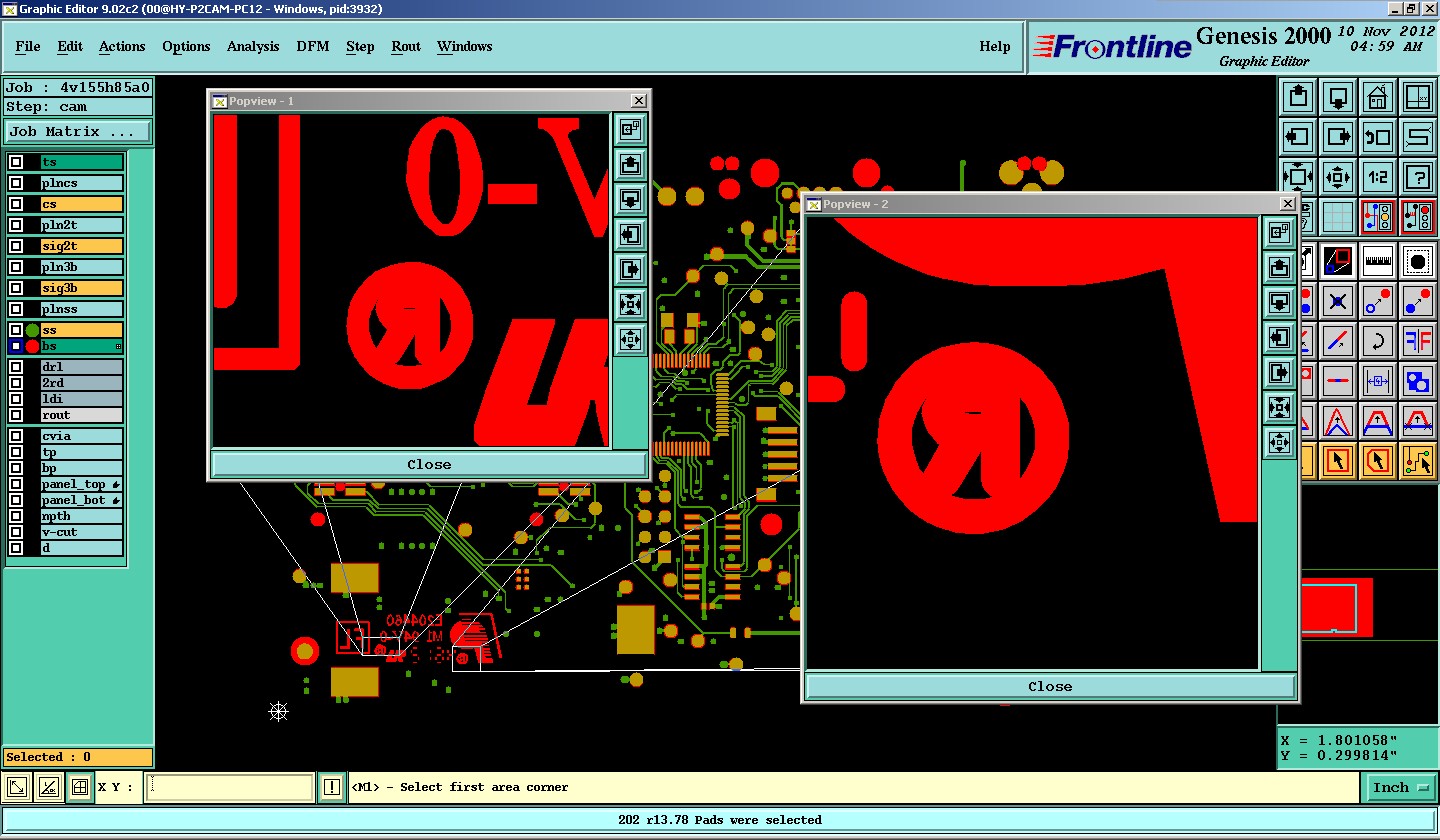Open the DFM menu
Image resolution: width=1440 pixels, height=840 pixels.
point(313,46)
